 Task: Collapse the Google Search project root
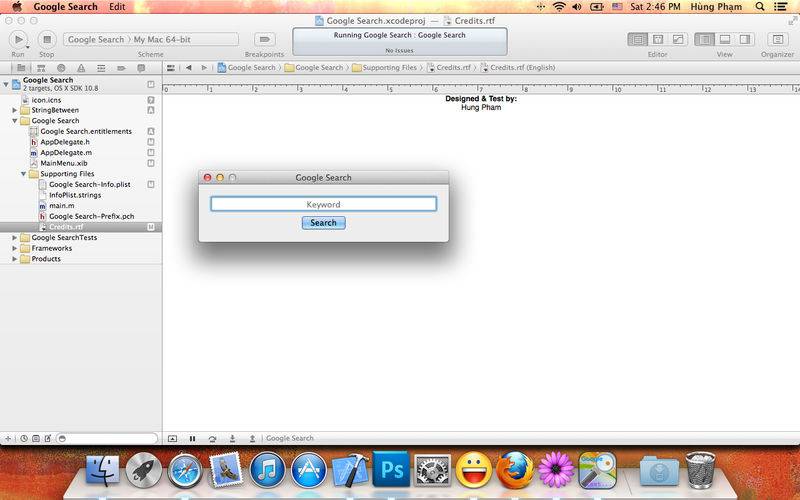click(x=6, y=84)
